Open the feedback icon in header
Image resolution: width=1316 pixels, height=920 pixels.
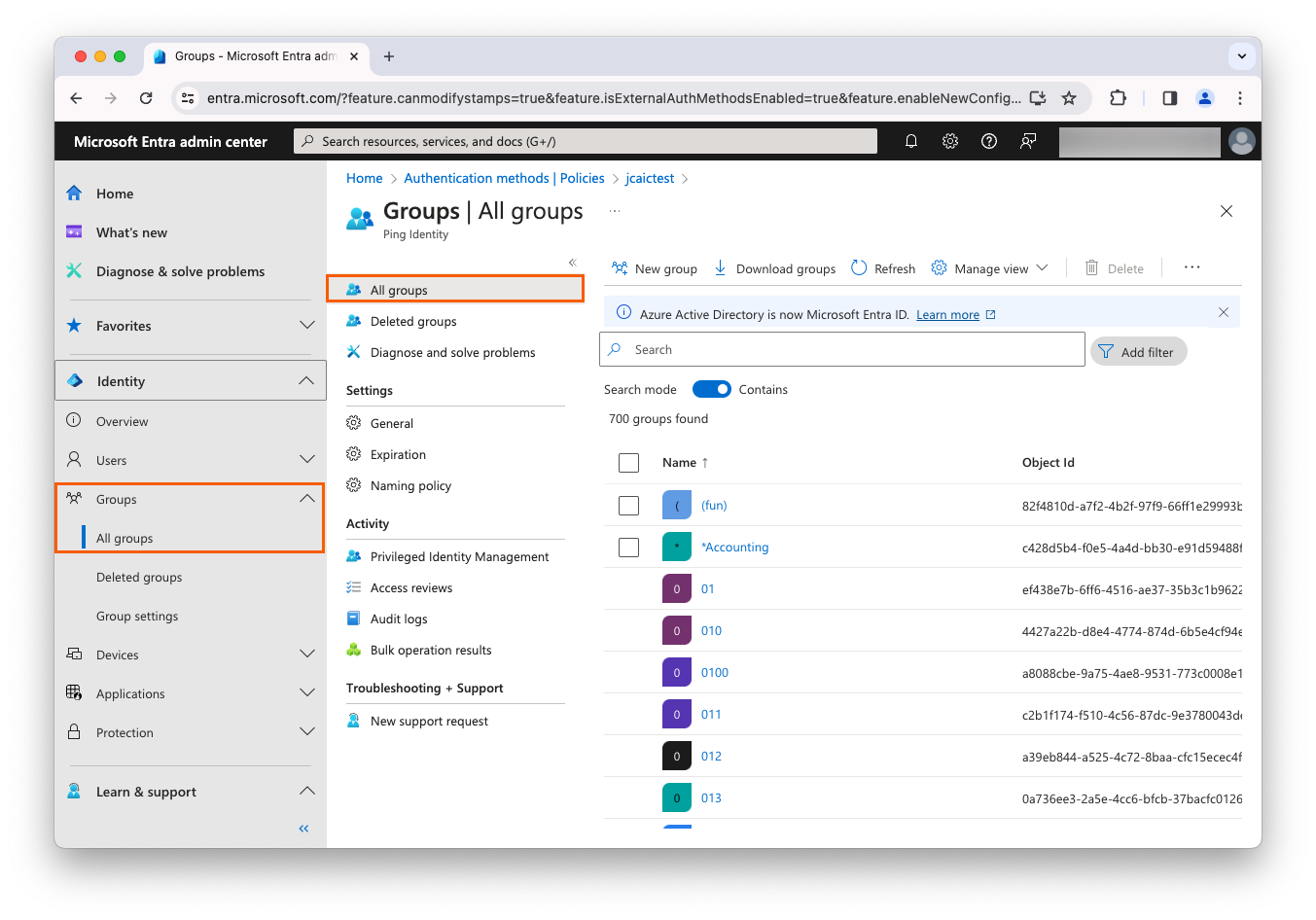(x=1028, y=141)
